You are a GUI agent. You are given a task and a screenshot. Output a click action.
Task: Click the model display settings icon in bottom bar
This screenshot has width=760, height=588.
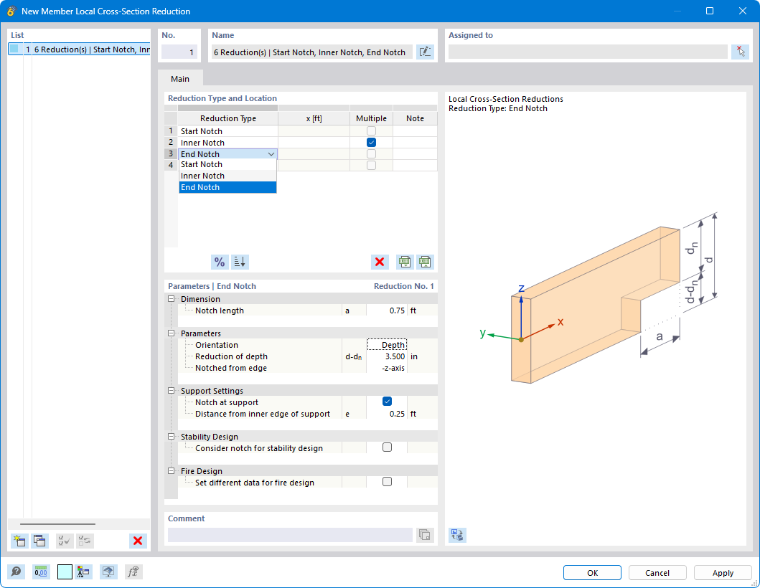[83, 572]
